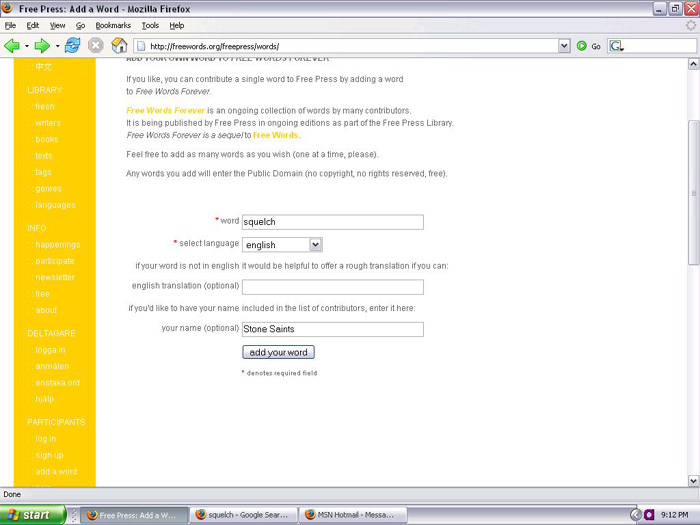Open the writers sidebar link
Image resolution: width=700 pixels, height=525 pixels.
coord(47,123)
